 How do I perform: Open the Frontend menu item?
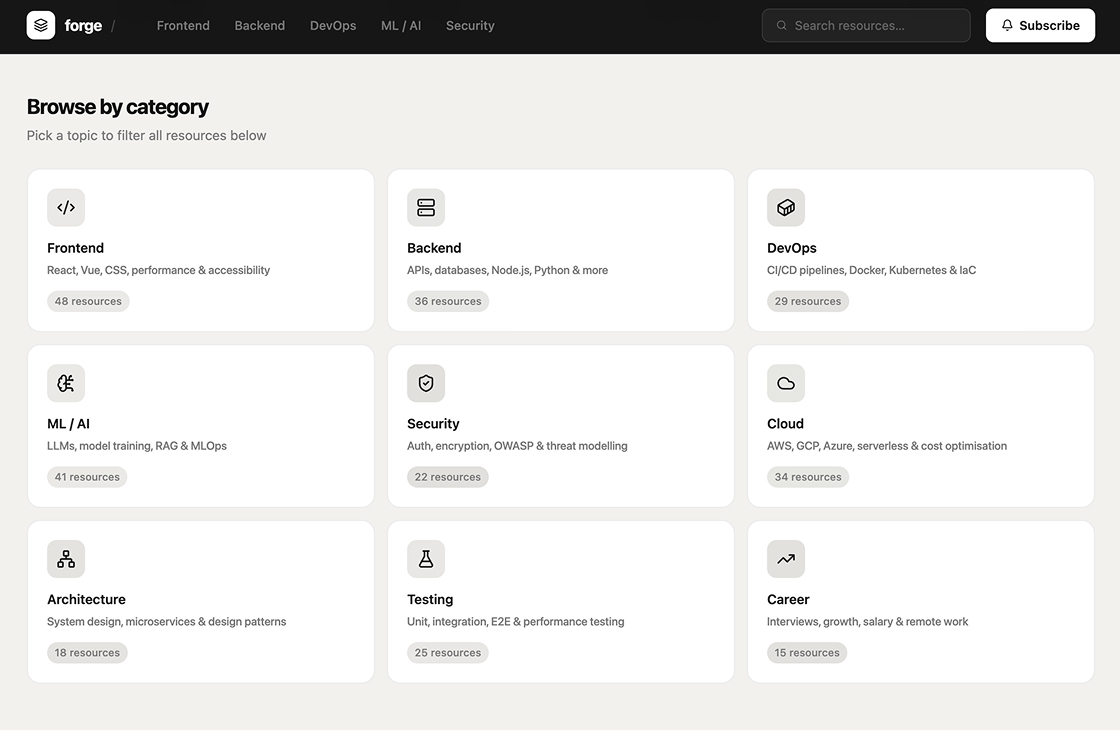[183, 25]
